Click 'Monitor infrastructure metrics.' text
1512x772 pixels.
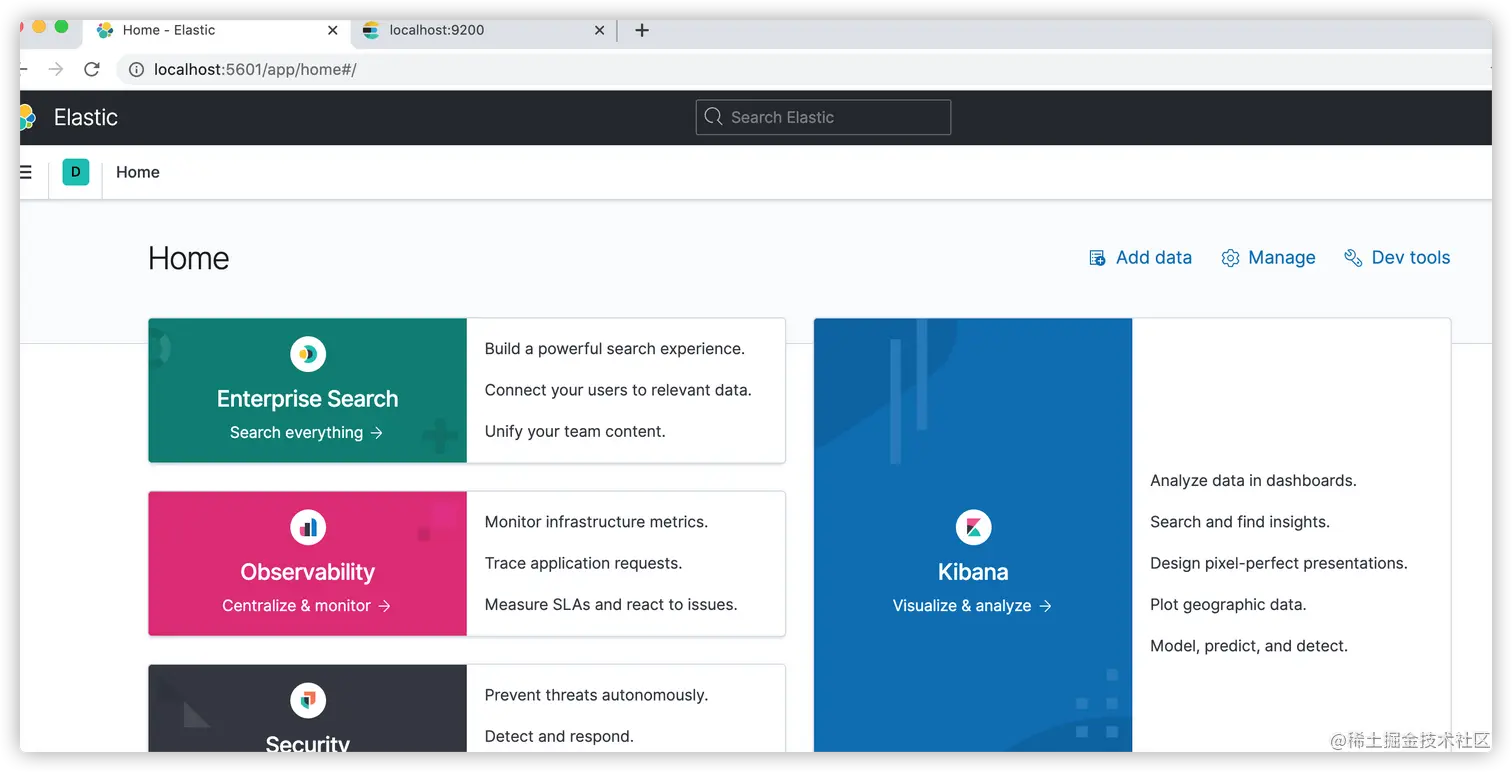coord(596,522)
